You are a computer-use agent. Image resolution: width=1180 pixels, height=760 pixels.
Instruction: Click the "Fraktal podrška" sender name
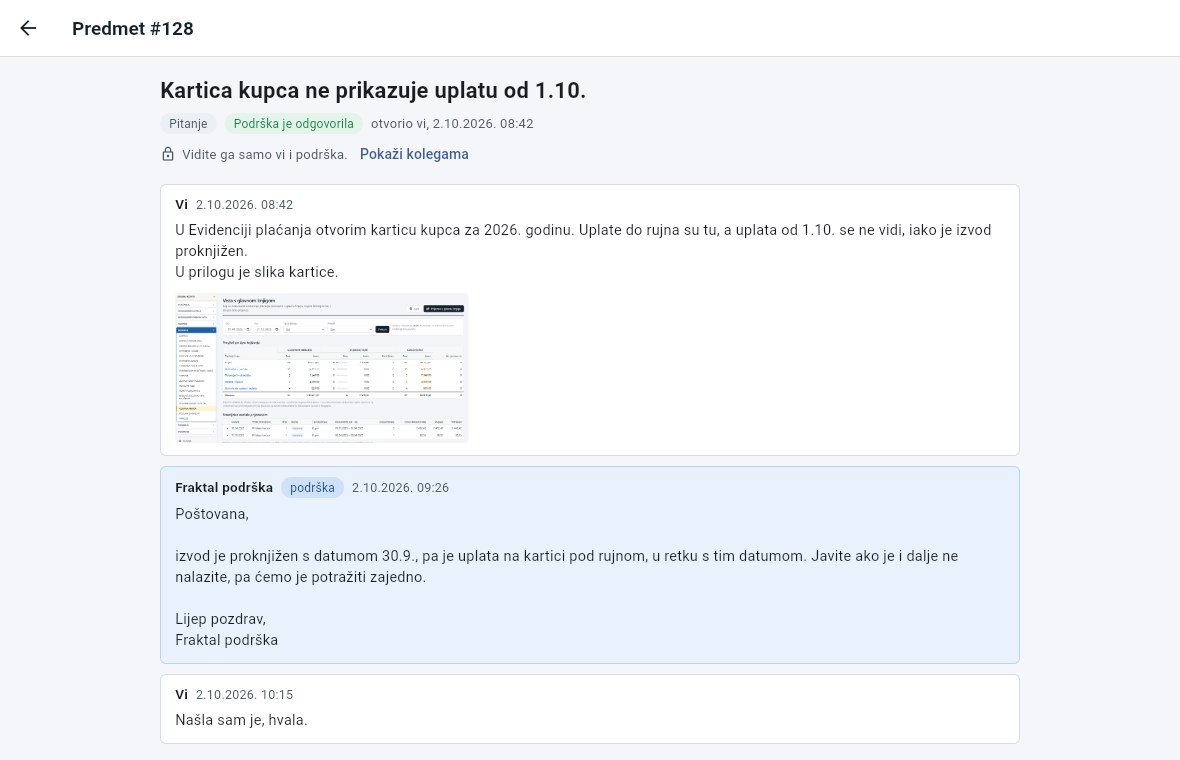coord(224,488)
